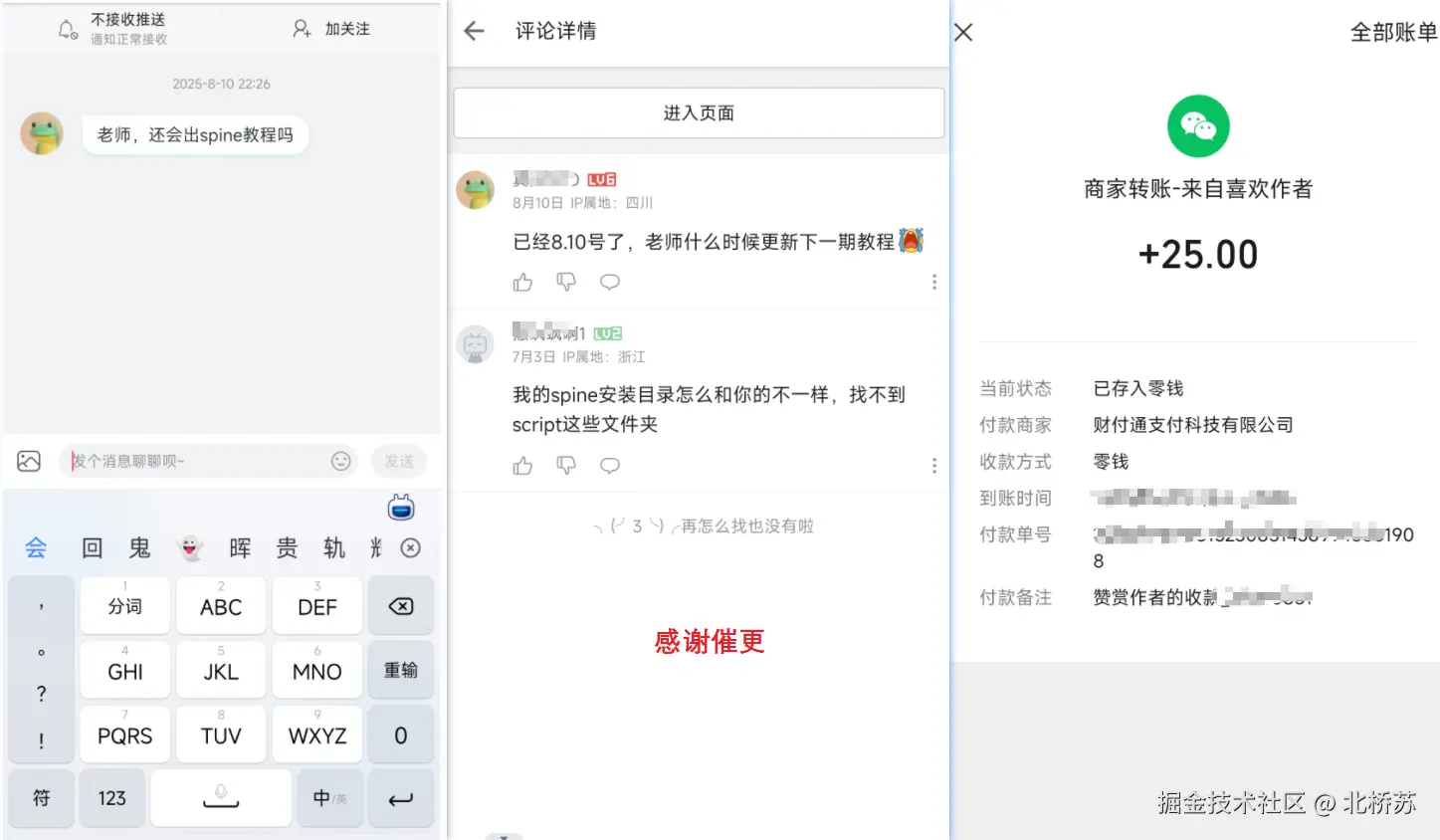The image size is (1440, 840).
Task: Tap the 分词 key
Action: [x=124, y=605]
